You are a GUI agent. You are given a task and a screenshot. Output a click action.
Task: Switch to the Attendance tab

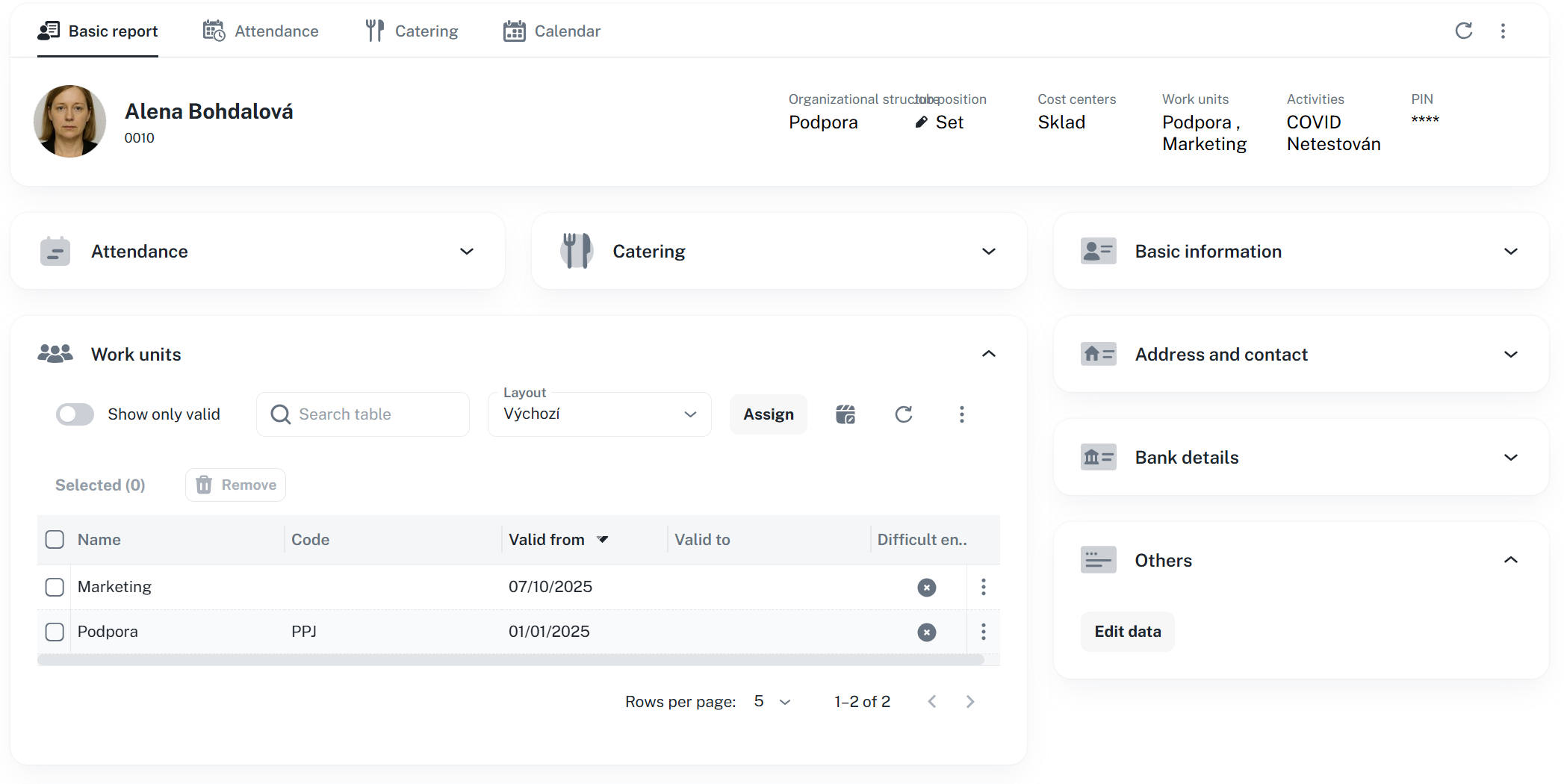(261, 31)
